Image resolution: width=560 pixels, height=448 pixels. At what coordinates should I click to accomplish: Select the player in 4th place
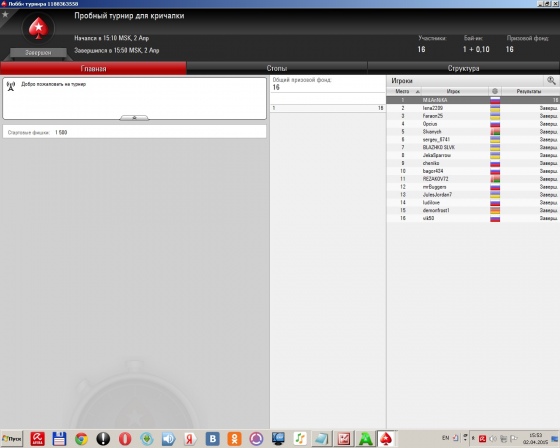tap(472, 124)
